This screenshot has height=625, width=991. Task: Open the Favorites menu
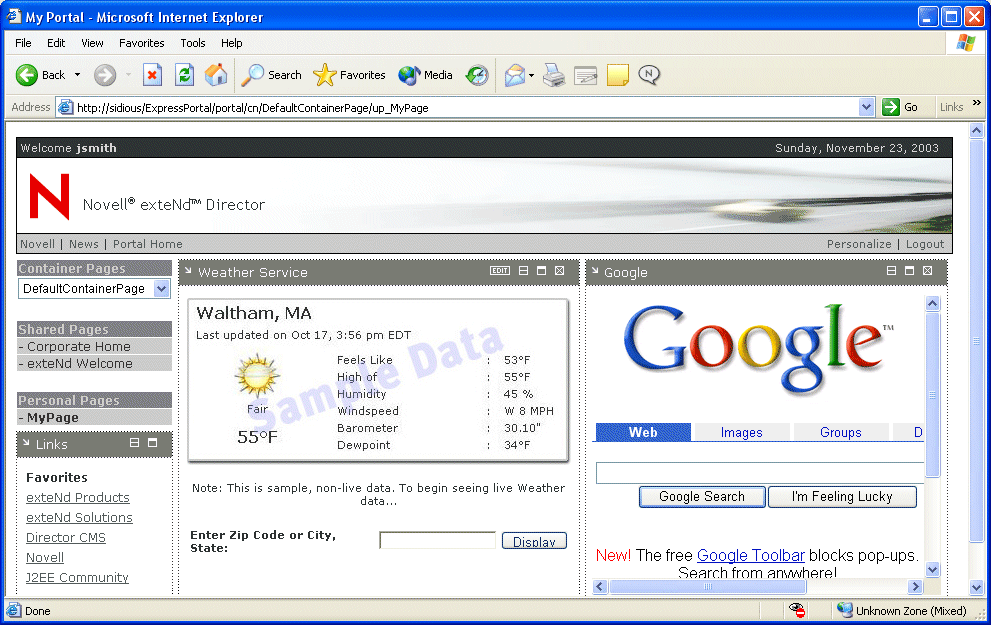click(x=142, y=43)
